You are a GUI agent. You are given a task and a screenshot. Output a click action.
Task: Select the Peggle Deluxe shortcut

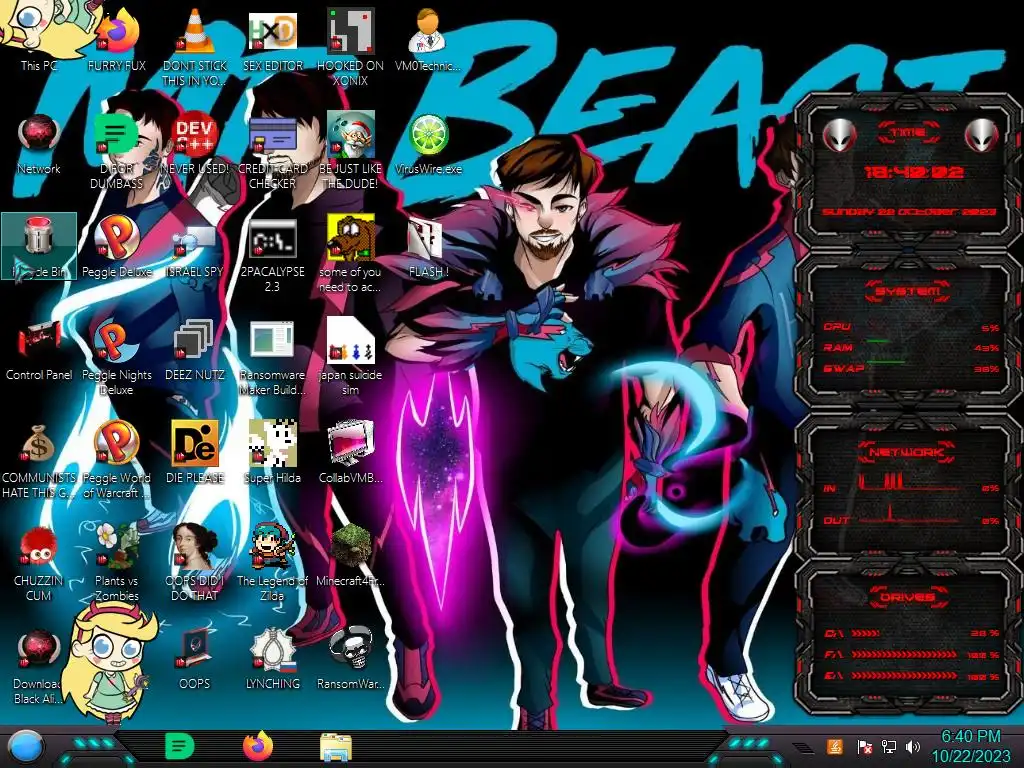(117, 246)
